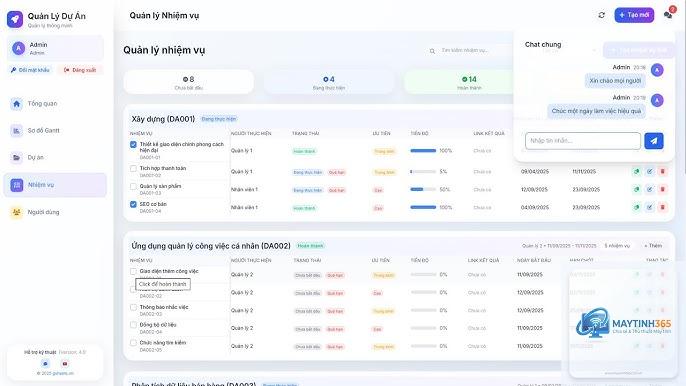Click users icon beside Người dùng
Viewport: 686px width, 386px height.
tap(17, 212)
